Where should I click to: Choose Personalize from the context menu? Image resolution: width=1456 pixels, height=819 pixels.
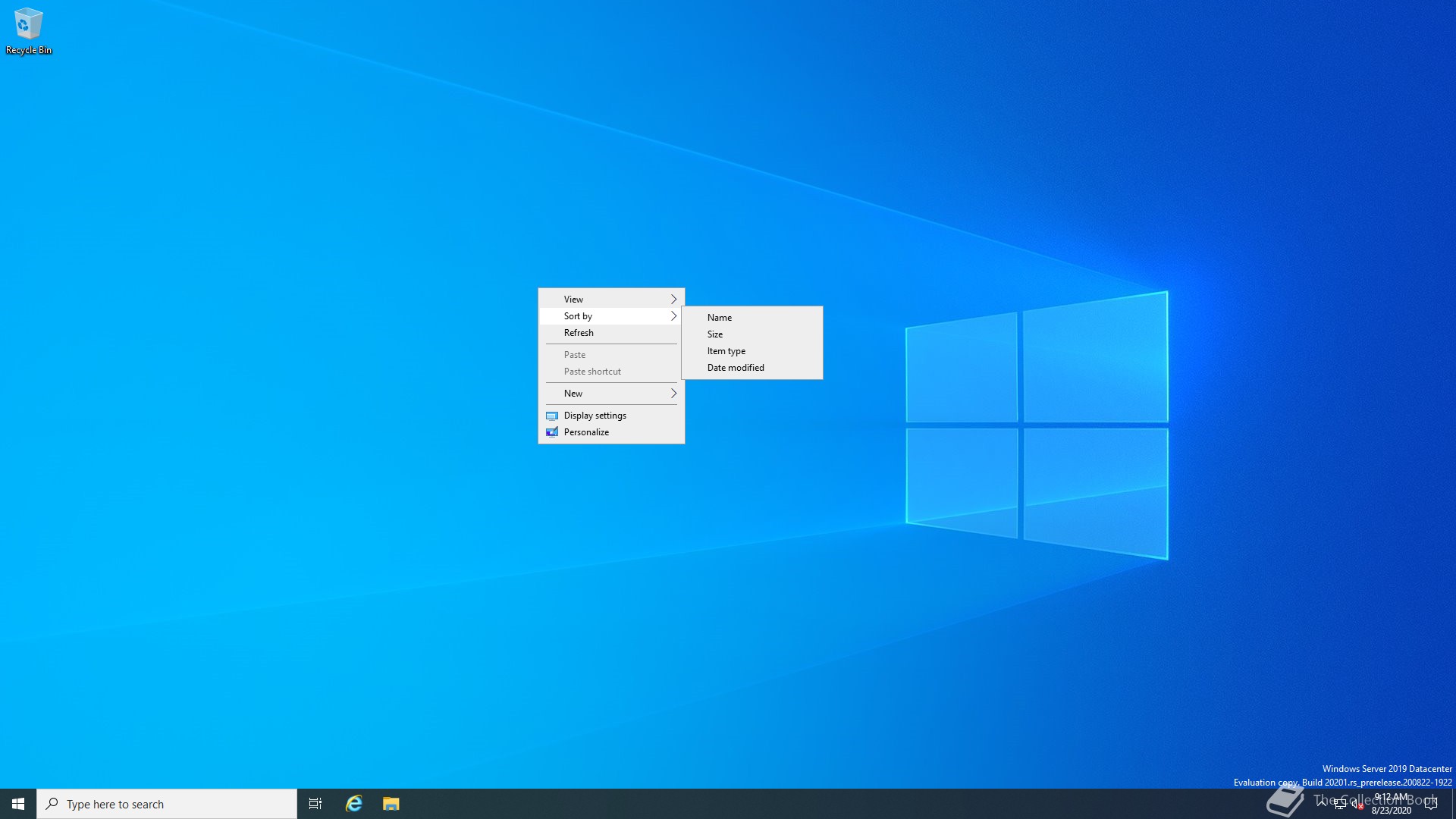611,432
